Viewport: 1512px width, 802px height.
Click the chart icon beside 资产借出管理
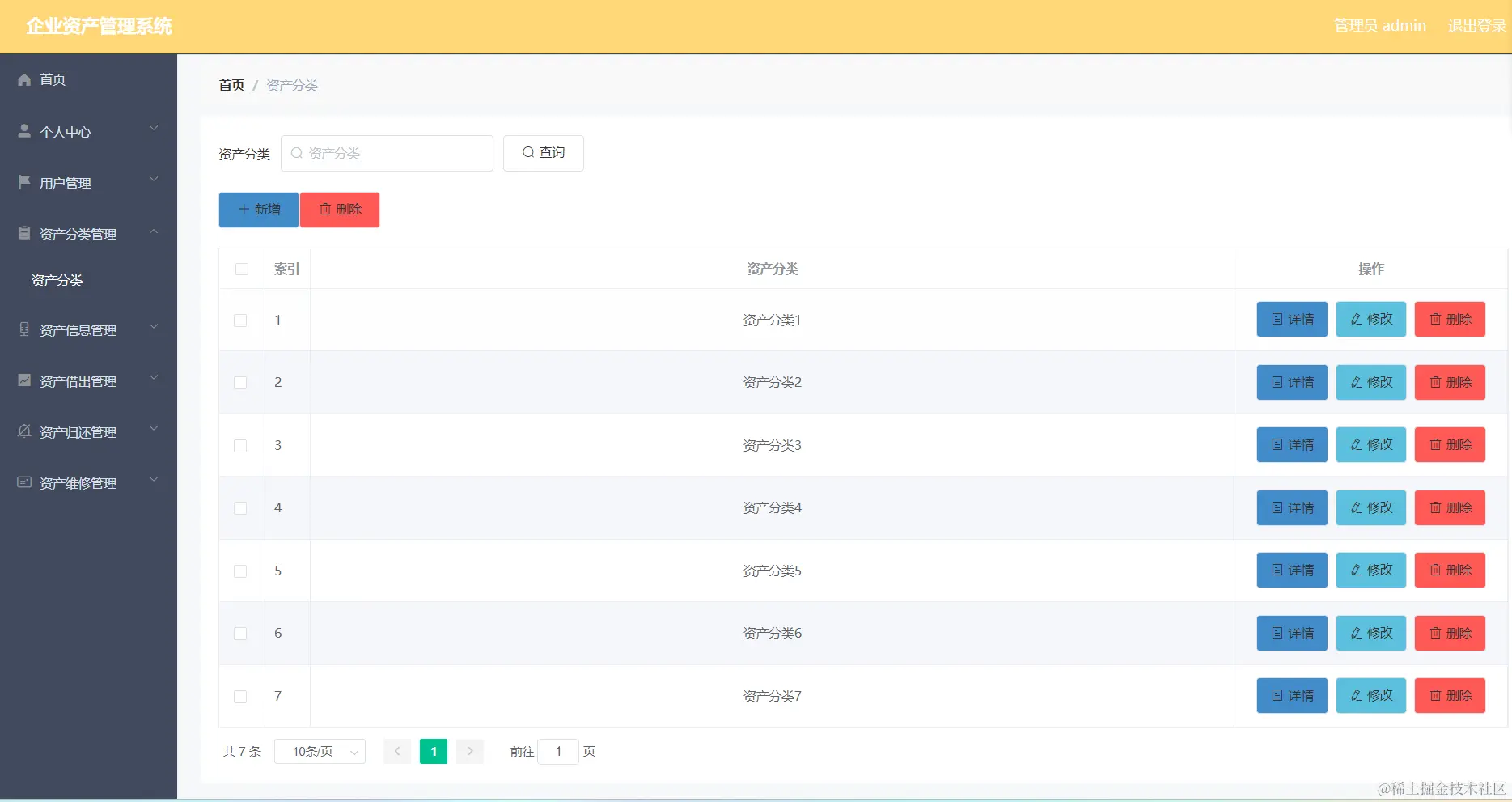click(x=24, y=380)
